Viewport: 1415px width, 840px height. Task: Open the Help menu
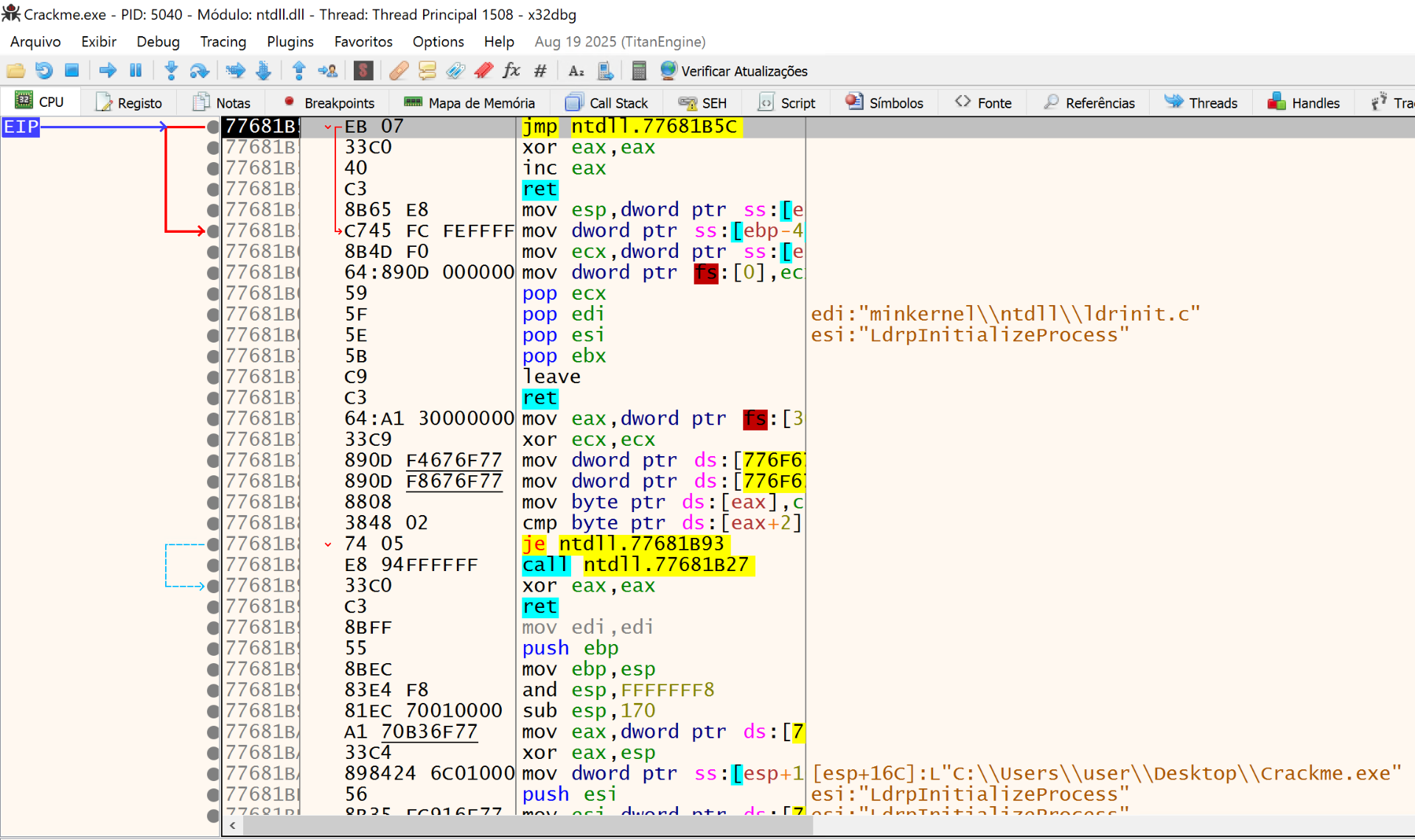coord(499,41)
